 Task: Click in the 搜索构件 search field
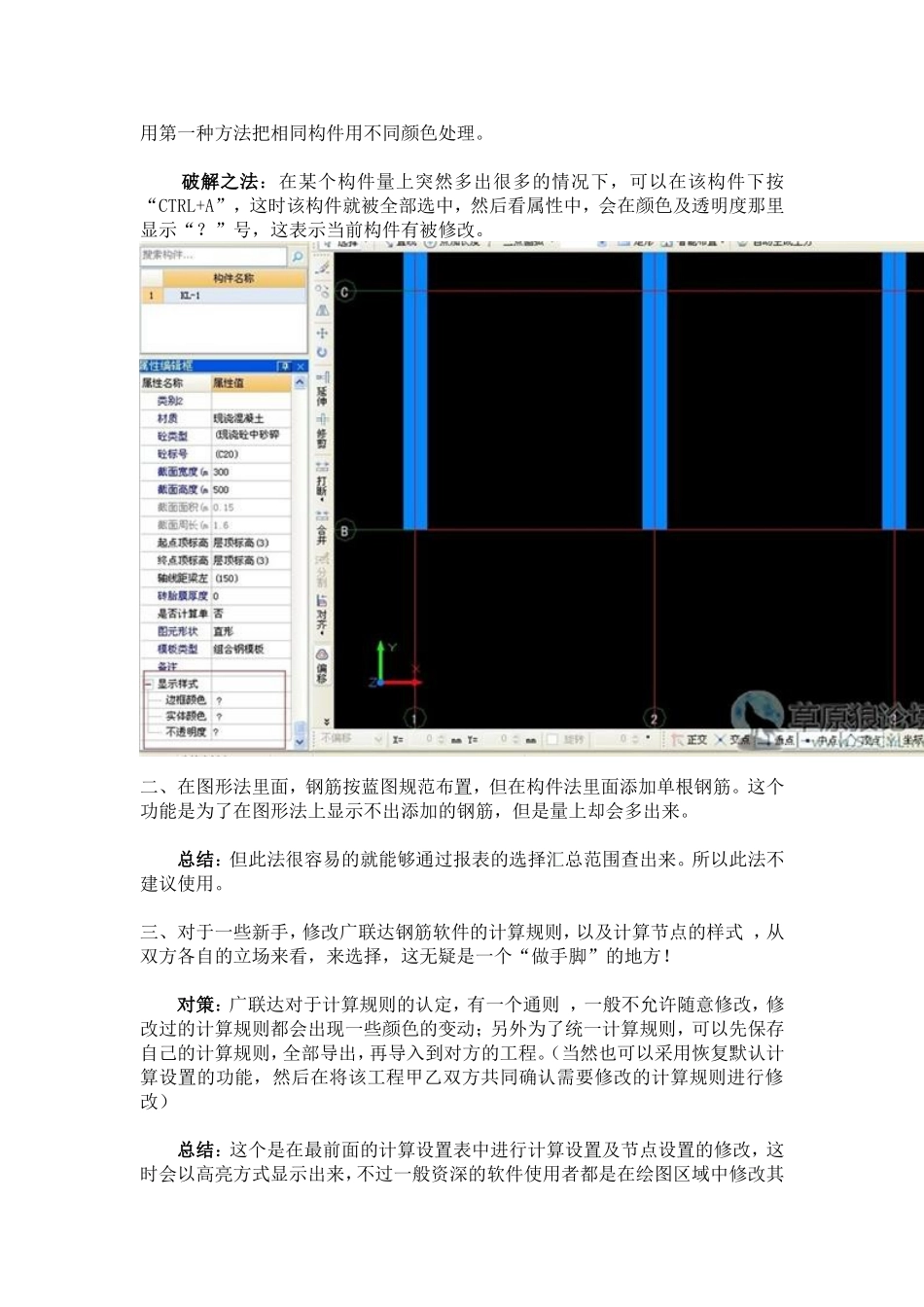[x=214, y=256]
